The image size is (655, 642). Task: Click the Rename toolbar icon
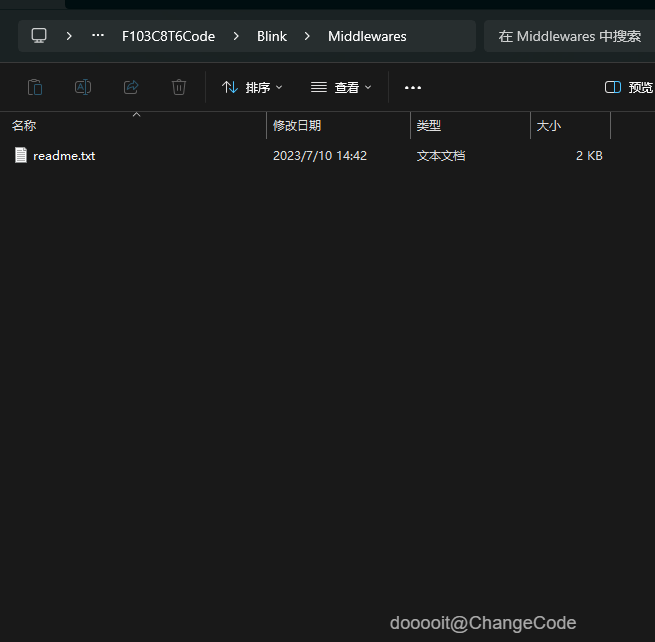pos(83,87)
